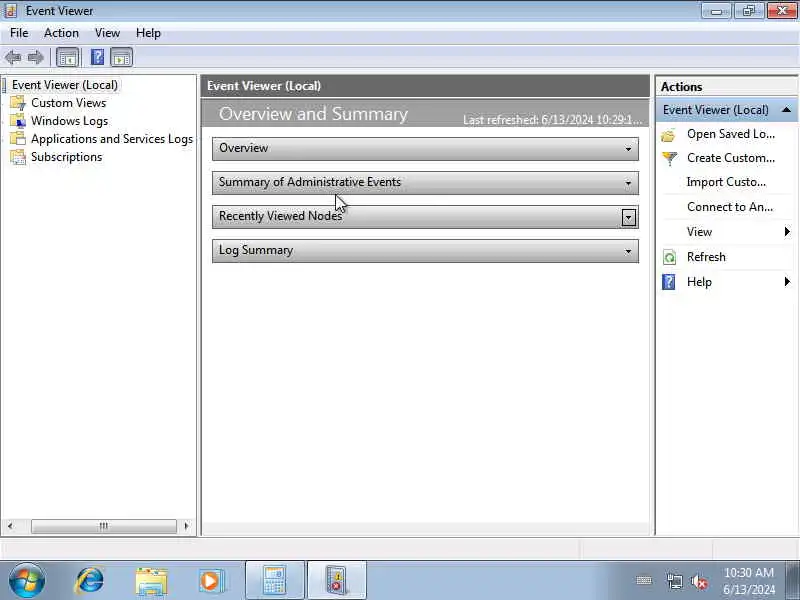Collapse the Event Viewer (Local) actions group
Image resolution: width=800 pixels, height=600 pixels.
coord(786,110)
